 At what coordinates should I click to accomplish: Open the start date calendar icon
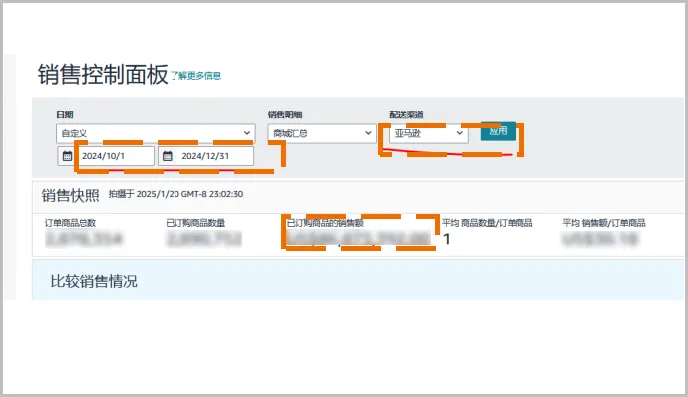[x=67, y=156]
